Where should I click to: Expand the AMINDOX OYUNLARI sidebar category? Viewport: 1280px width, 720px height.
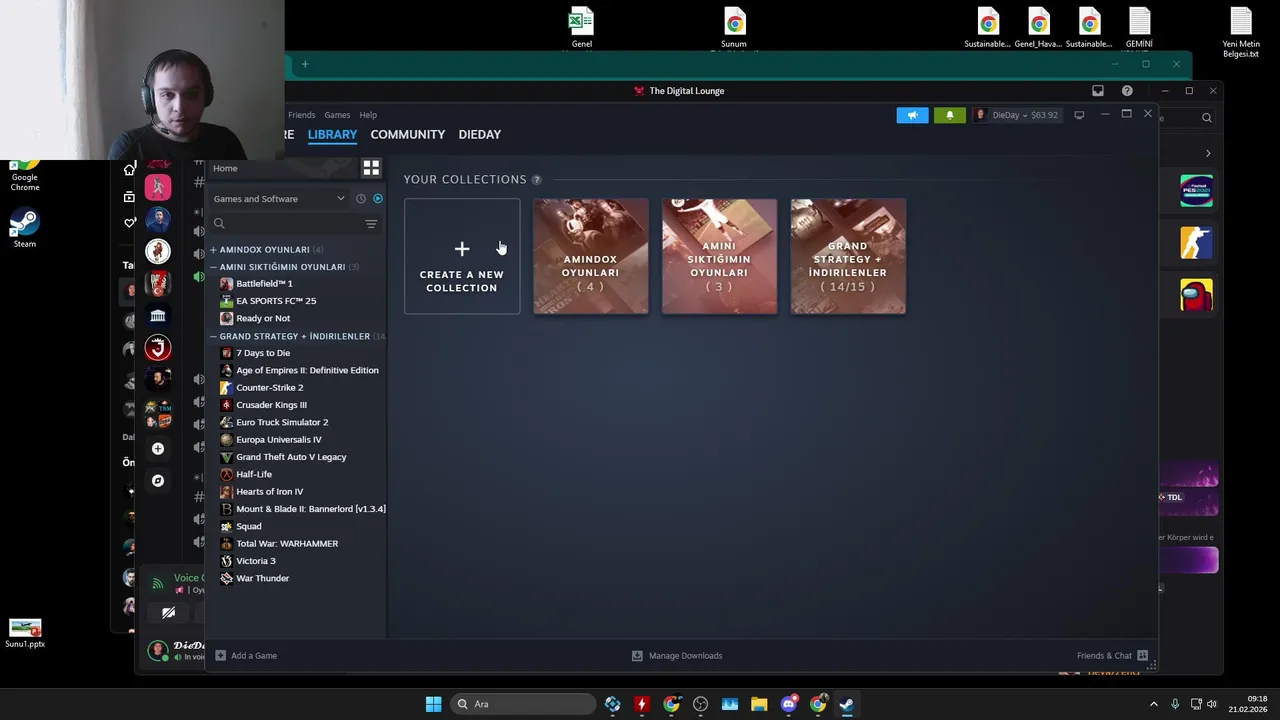213,249
